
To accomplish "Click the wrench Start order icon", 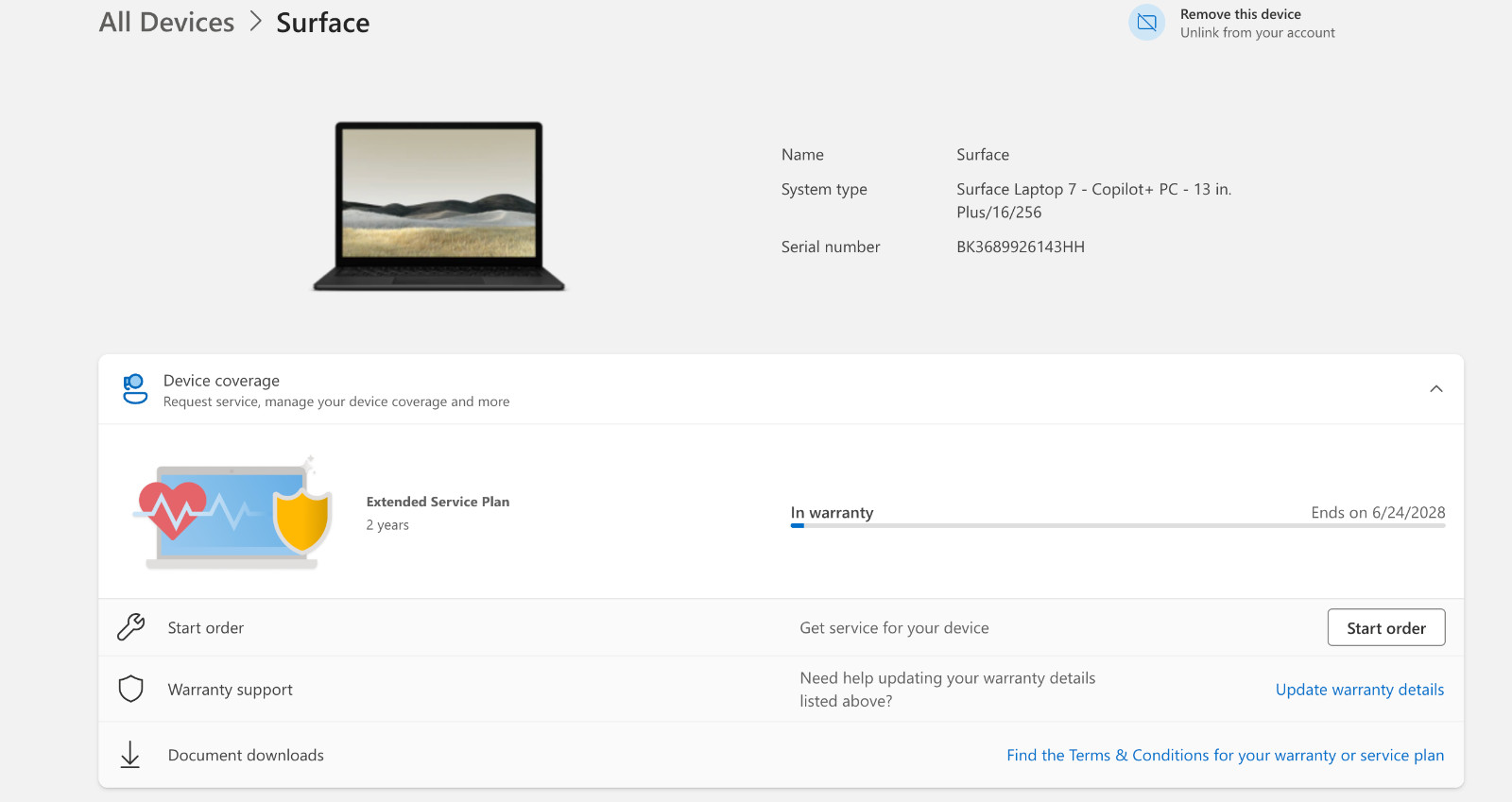I will pyautogui.click(x=130, y=627).
